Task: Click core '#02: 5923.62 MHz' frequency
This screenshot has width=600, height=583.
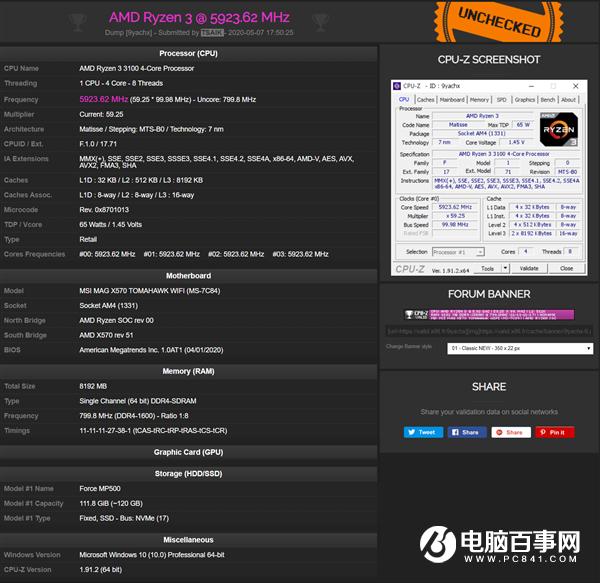Action: 236,254
